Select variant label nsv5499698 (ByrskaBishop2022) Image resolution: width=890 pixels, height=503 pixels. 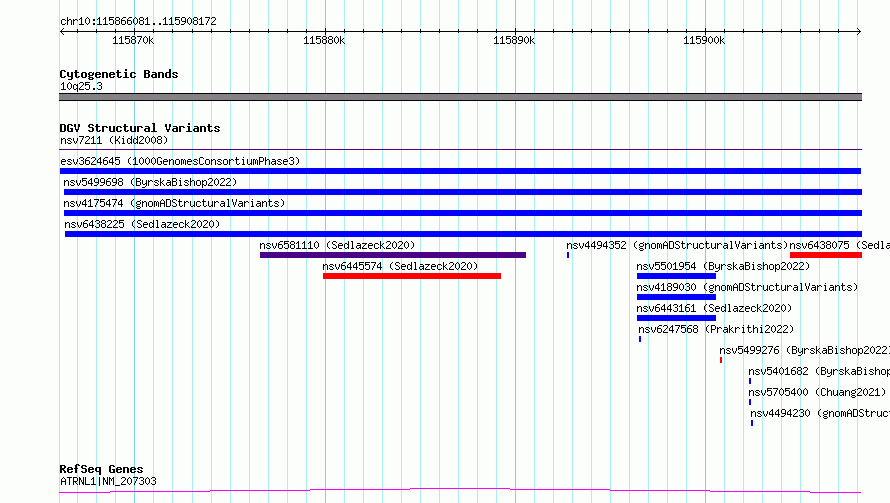150,182
